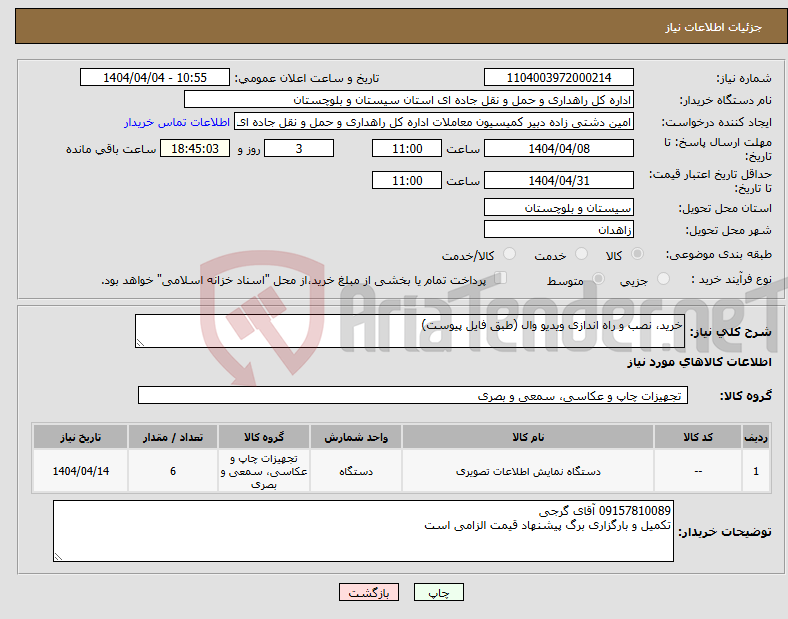
Task: Click the request creator field امین دشتی زاده
Action: pyautogui.click(x=434, y=122)
